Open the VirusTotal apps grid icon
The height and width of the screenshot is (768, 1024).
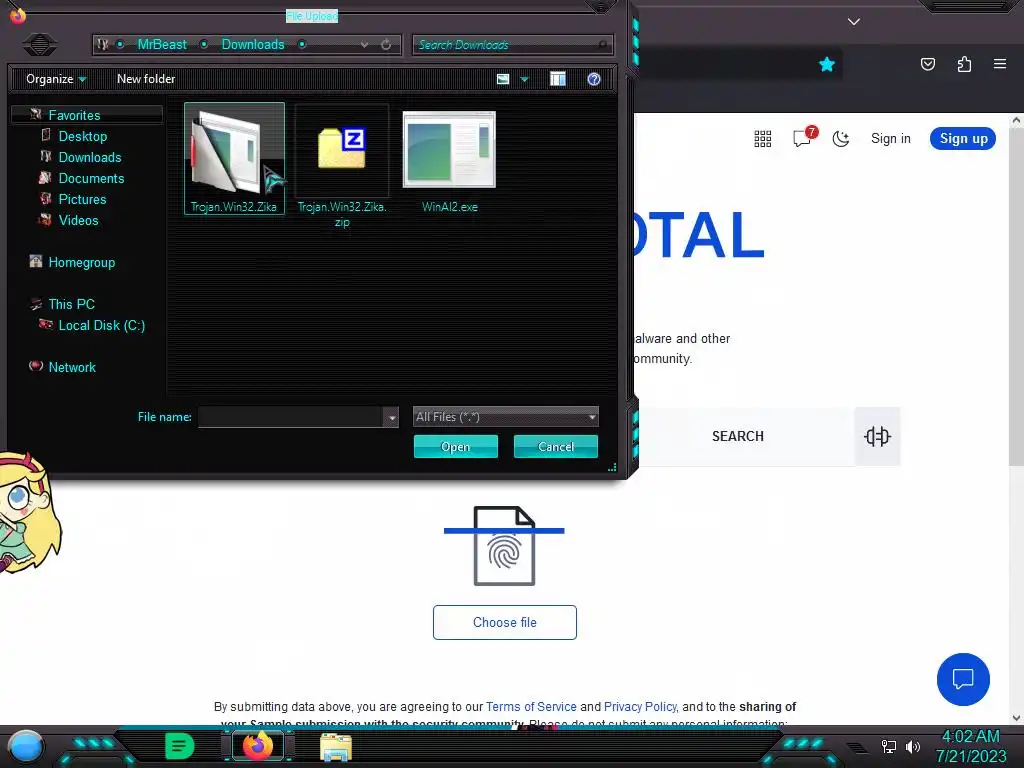(763, 138)
